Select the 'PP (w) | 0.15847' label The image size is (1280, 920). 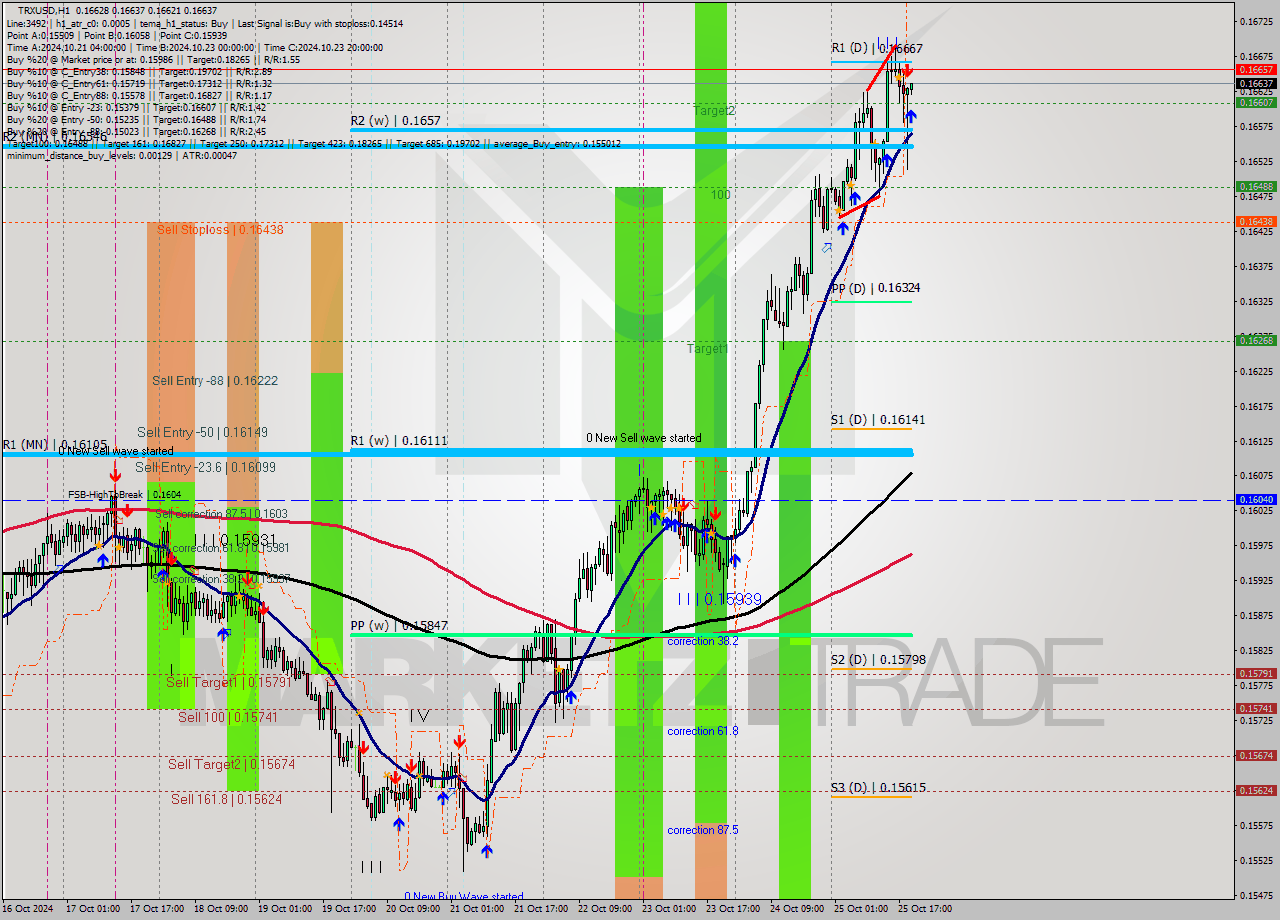point(399,626)
